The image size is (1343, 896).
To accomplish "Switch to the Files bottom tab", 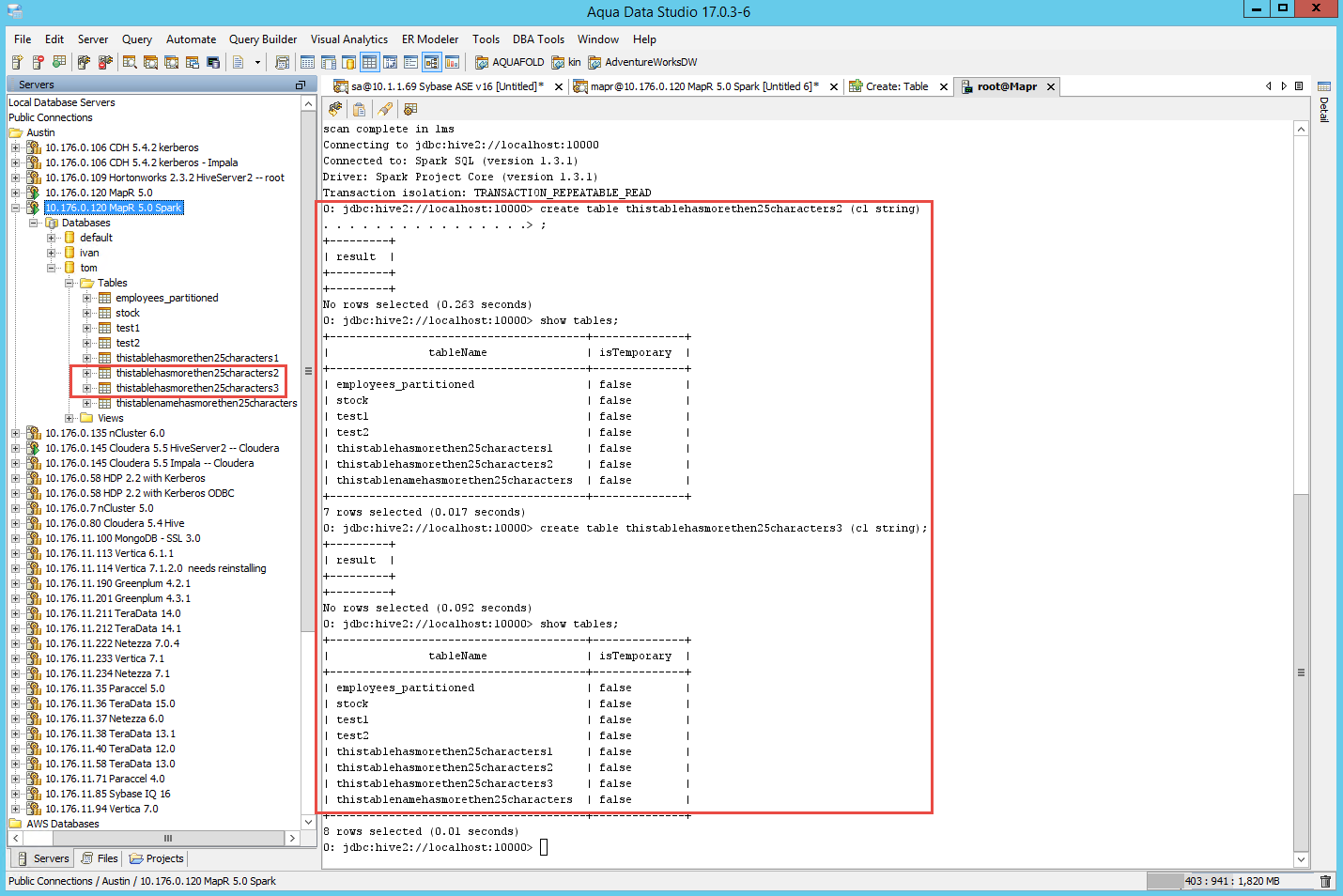I will tap(99, 858).
